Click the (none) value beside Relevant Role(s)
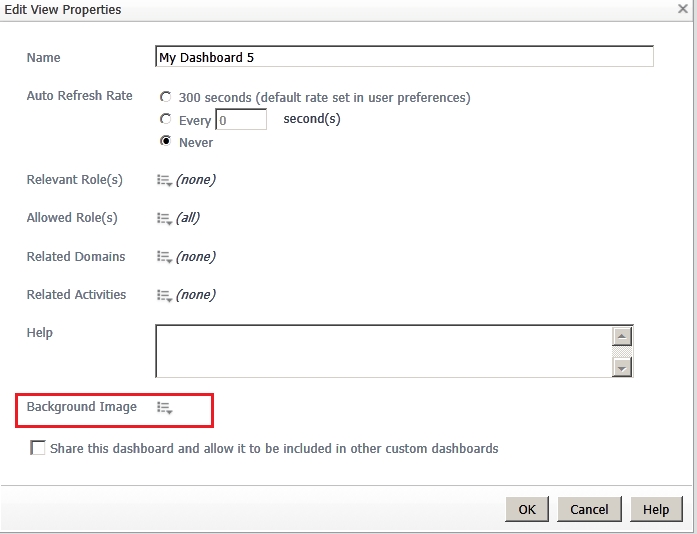The height and width of the screenshot is (534, 697). 196,180
